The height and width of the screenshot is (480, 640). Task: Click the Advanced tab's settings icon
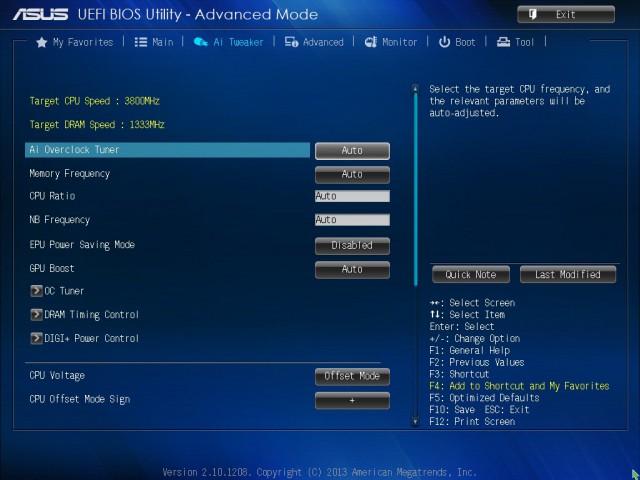point(291,42)
